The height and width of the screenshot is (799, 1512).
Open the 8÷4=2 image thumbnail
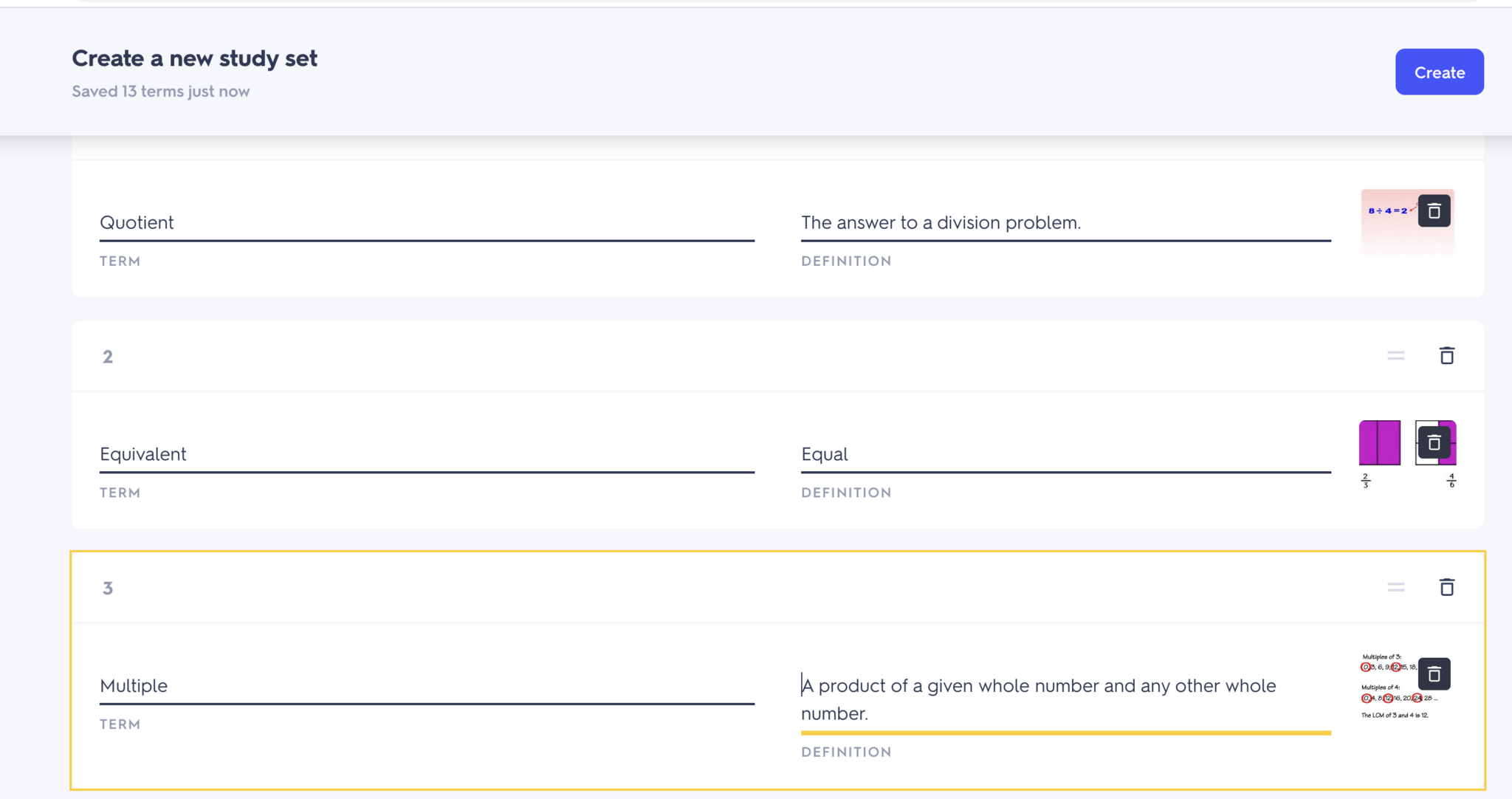[1386, 222]
